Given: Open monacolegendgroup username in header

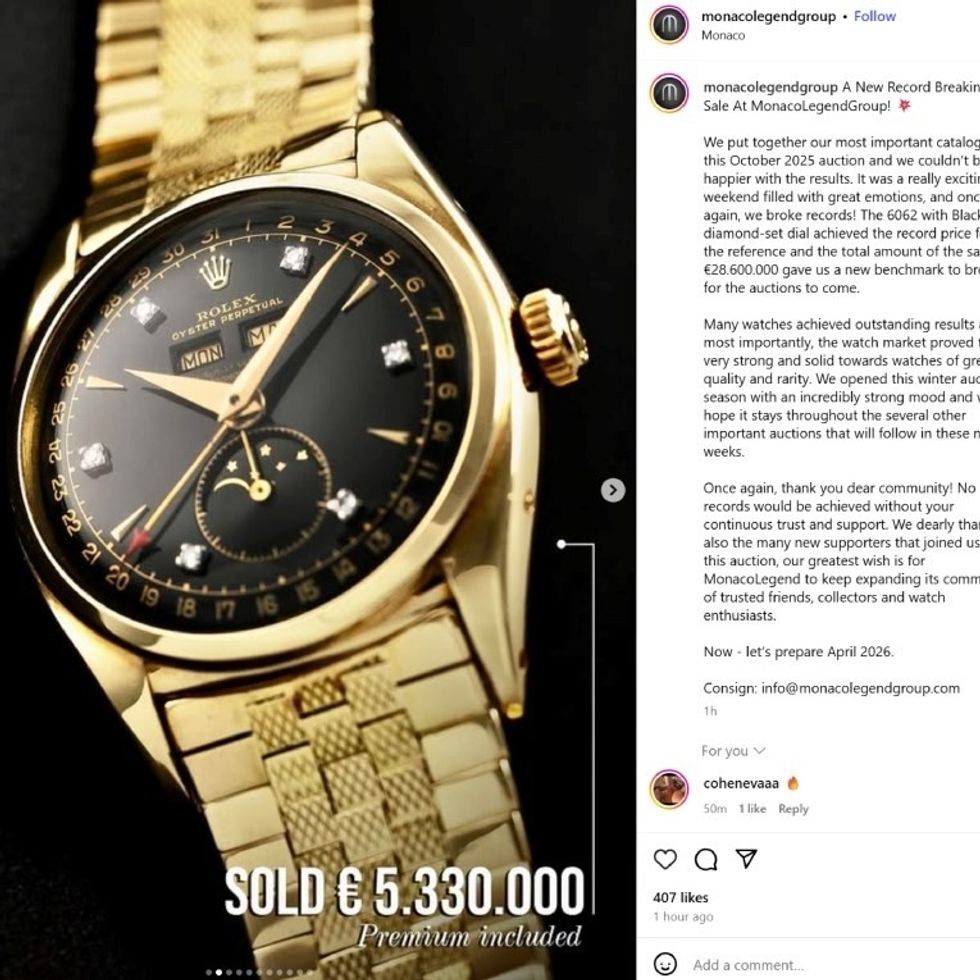Looking at the screenshot, I should click(x=768, y=16).
